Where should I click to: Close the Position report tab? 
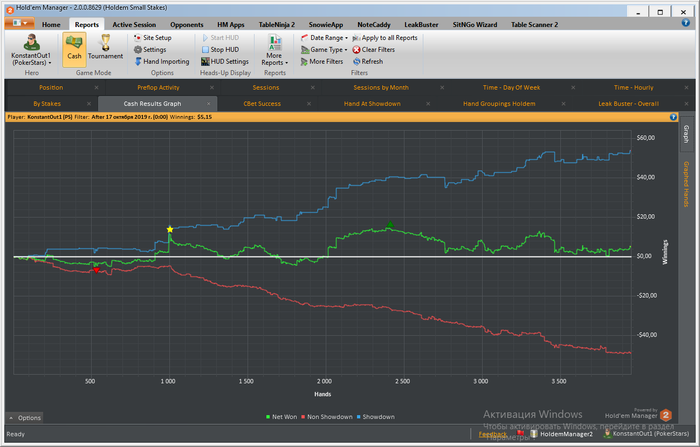(x=96, y=88)
